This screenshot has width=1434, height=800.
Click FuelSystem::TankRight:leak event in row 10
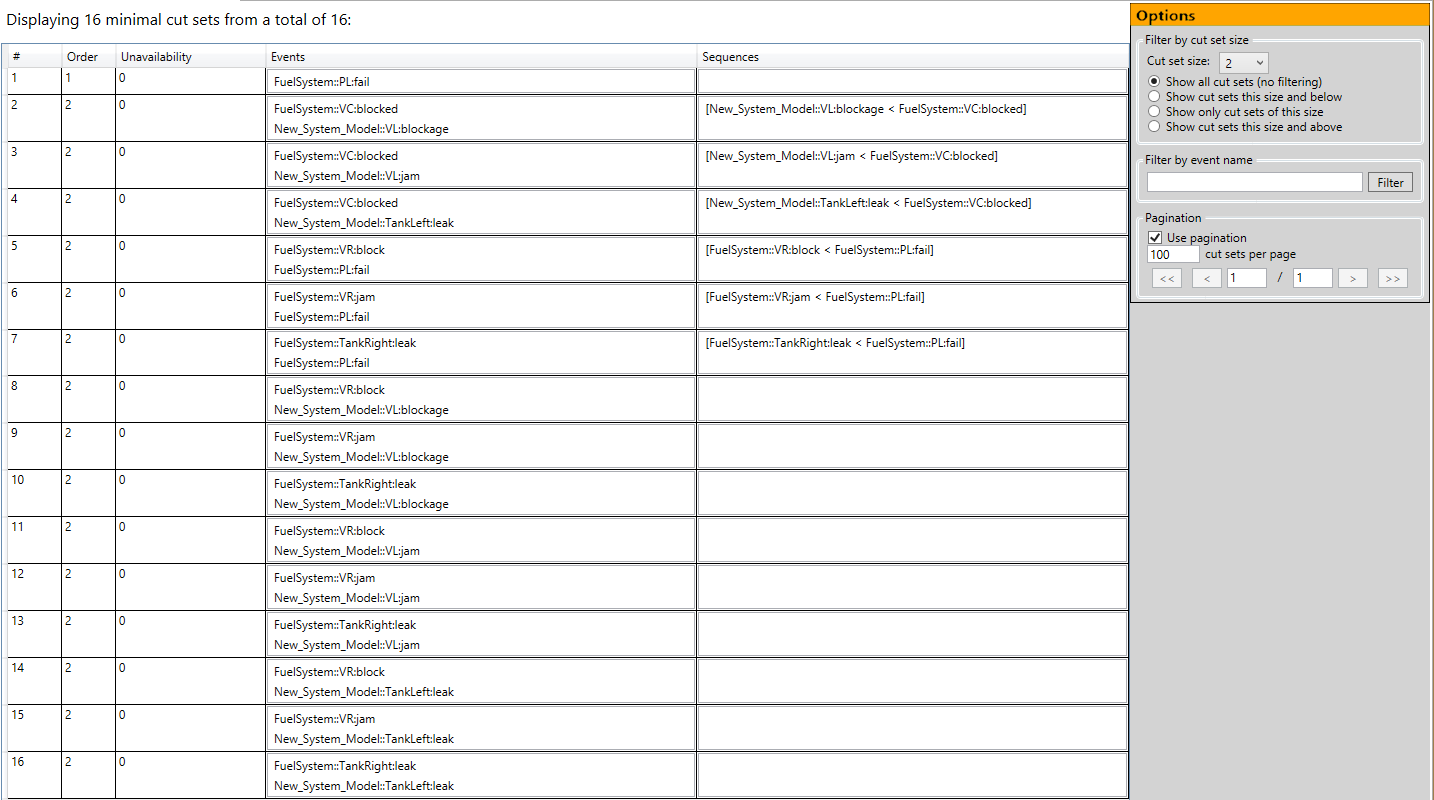click(x=345, y=484)
